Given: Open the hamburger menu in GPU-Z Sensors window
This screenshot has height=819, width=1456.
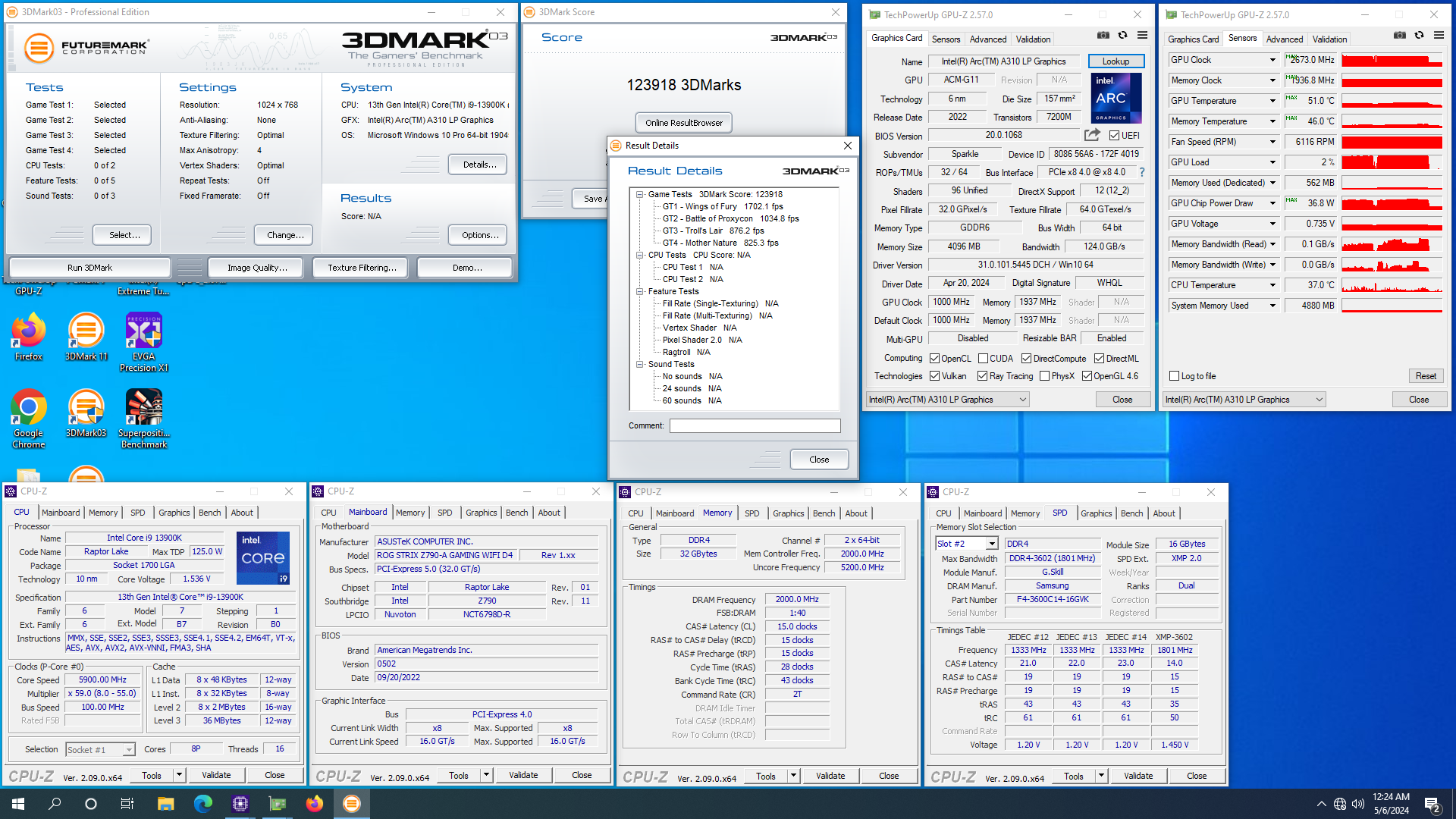Looking at the screenshot, I should pyautogui.click(x=1439, y=36).
